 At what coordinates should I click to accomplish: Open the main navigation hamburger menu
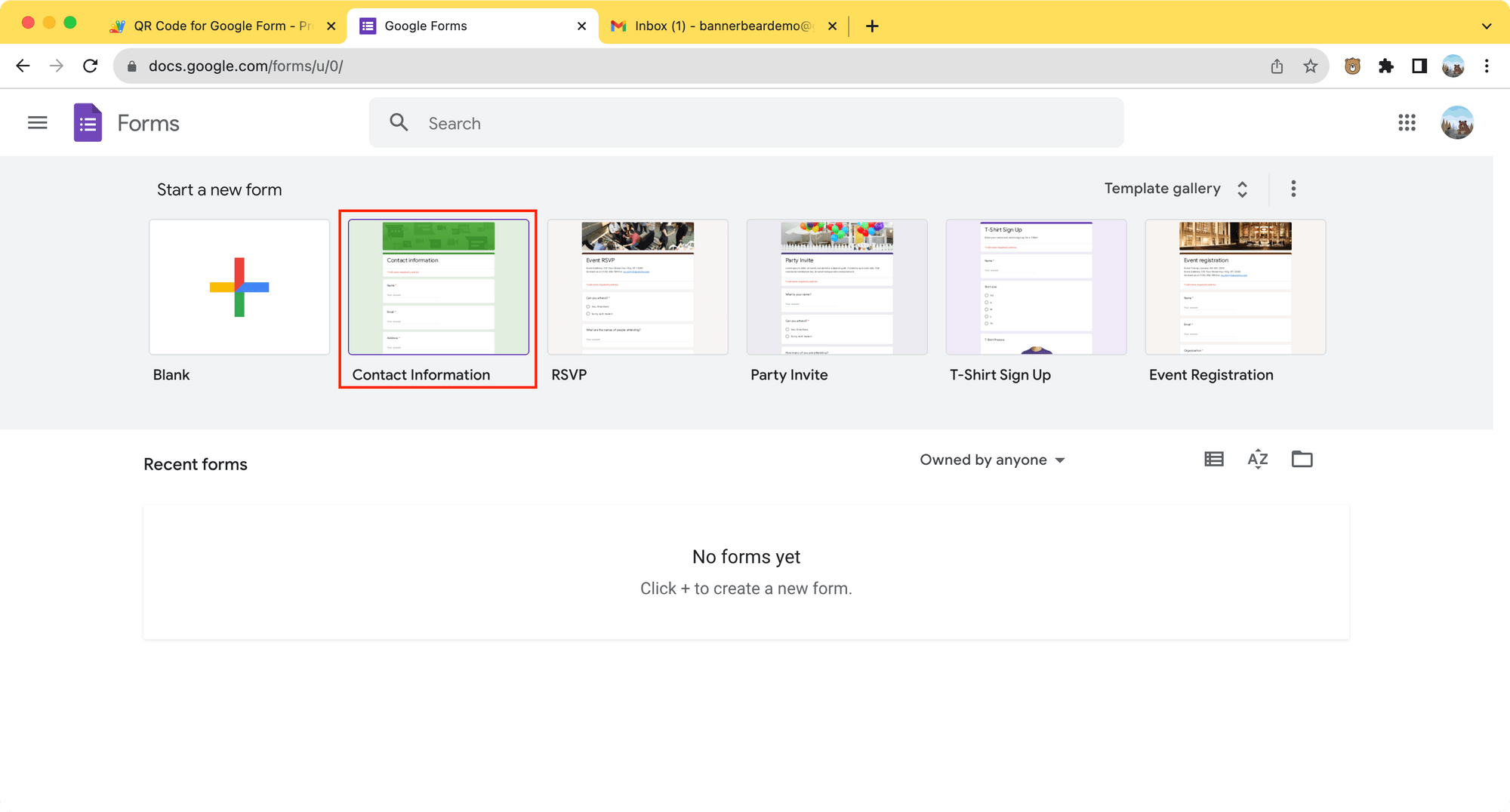37,122
